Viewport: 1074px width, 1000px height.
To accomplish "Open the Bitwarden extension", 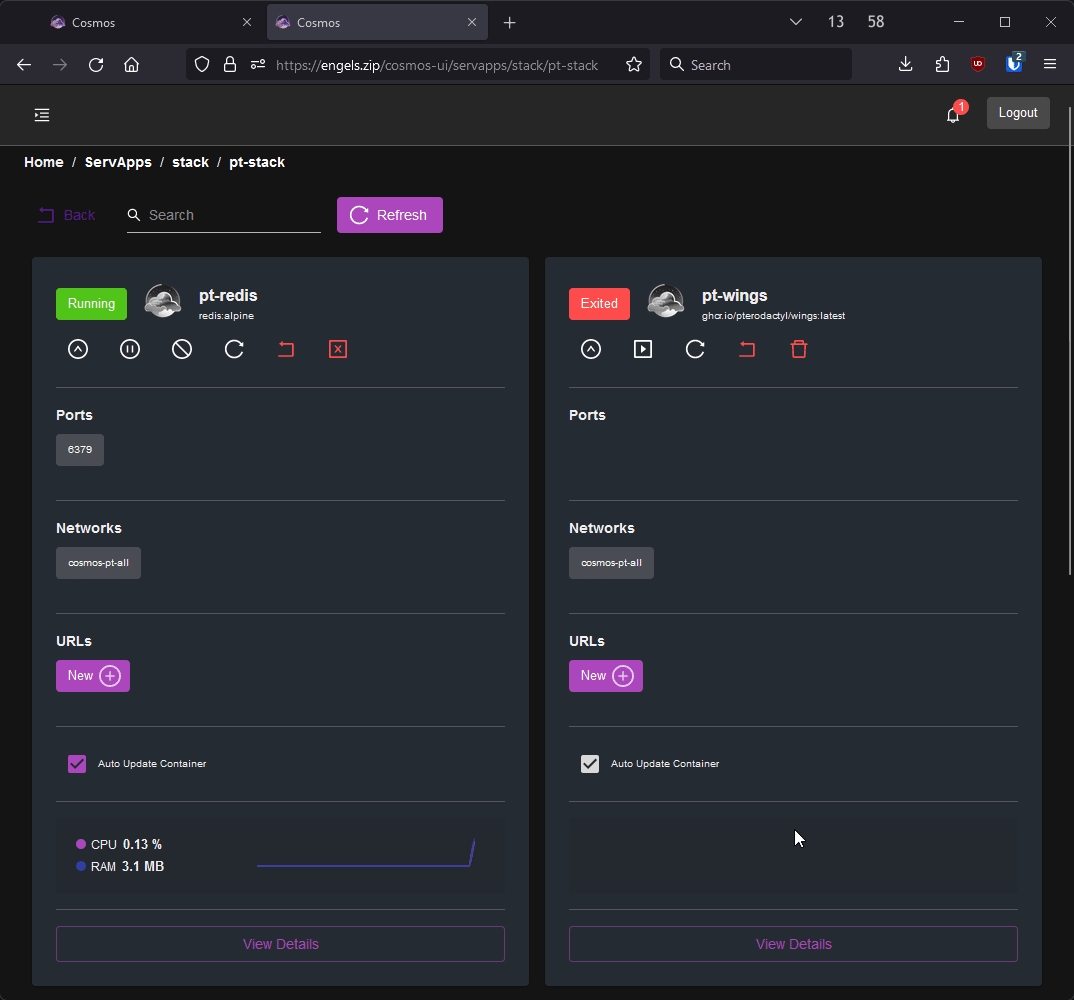I will (x=1014, y=64).
